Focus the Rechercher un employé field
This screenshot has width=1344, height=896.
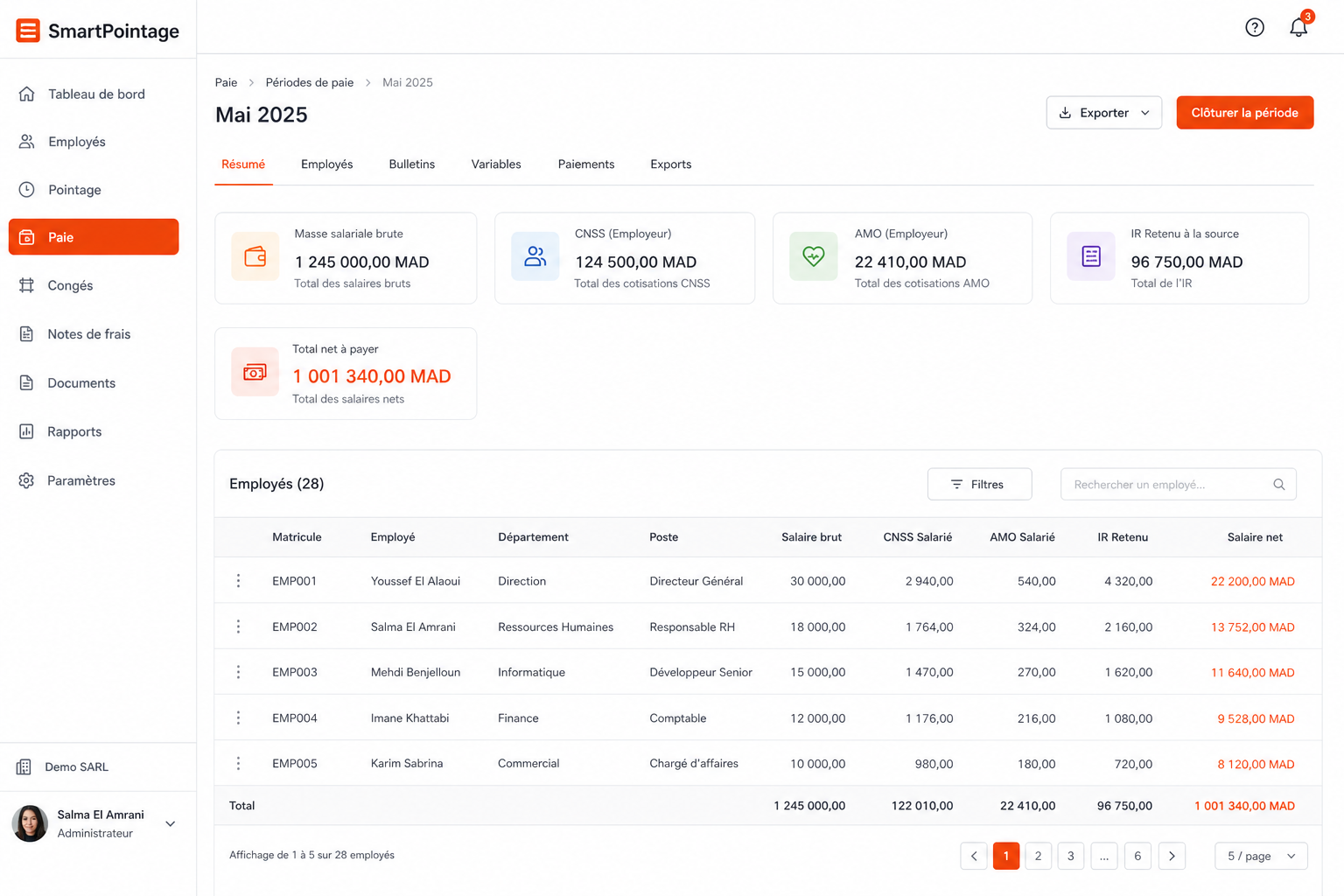click(1178, 484)
